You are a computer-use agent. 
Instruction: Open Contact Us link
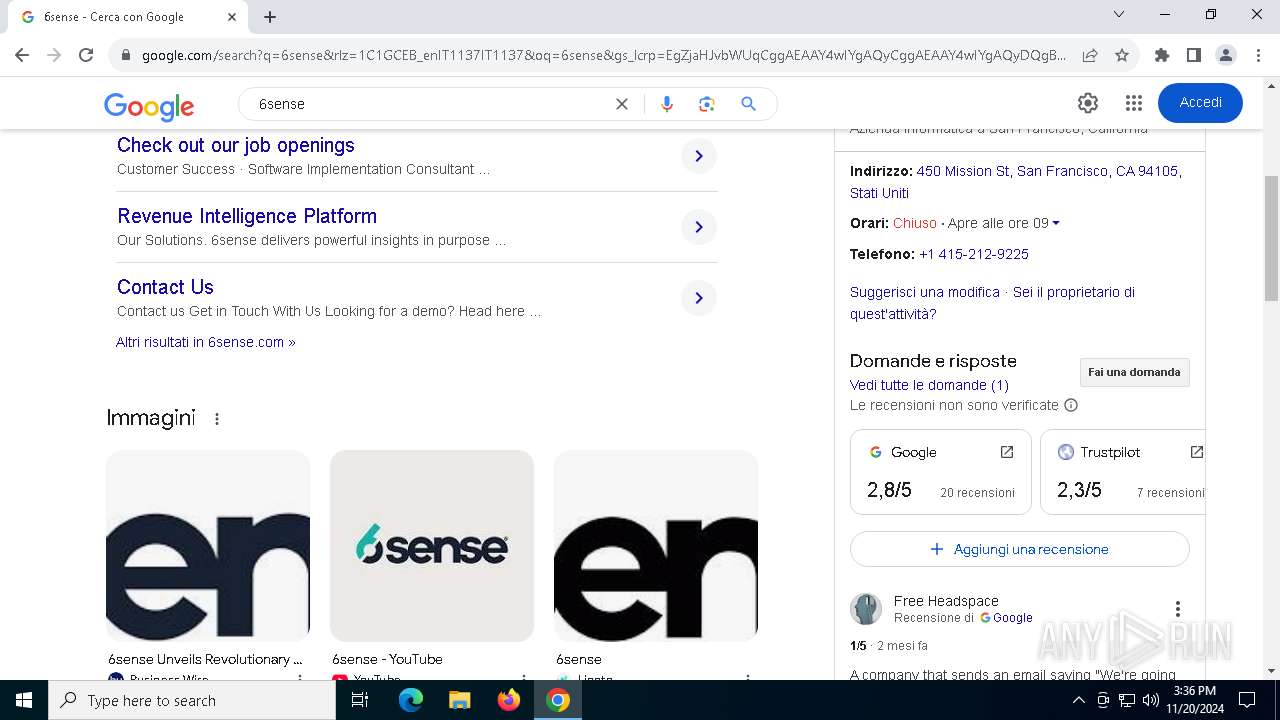pos(165,287)
